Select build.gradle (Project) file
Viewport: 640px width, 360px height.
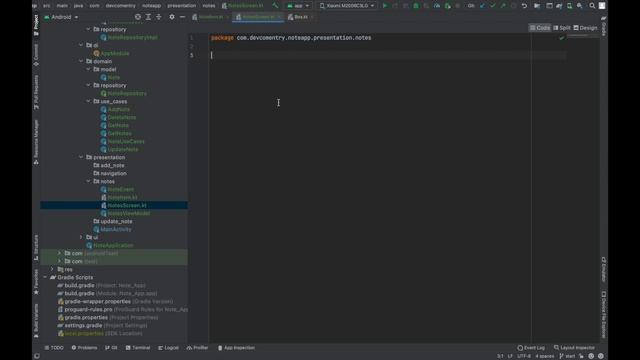tap(102, 285)
